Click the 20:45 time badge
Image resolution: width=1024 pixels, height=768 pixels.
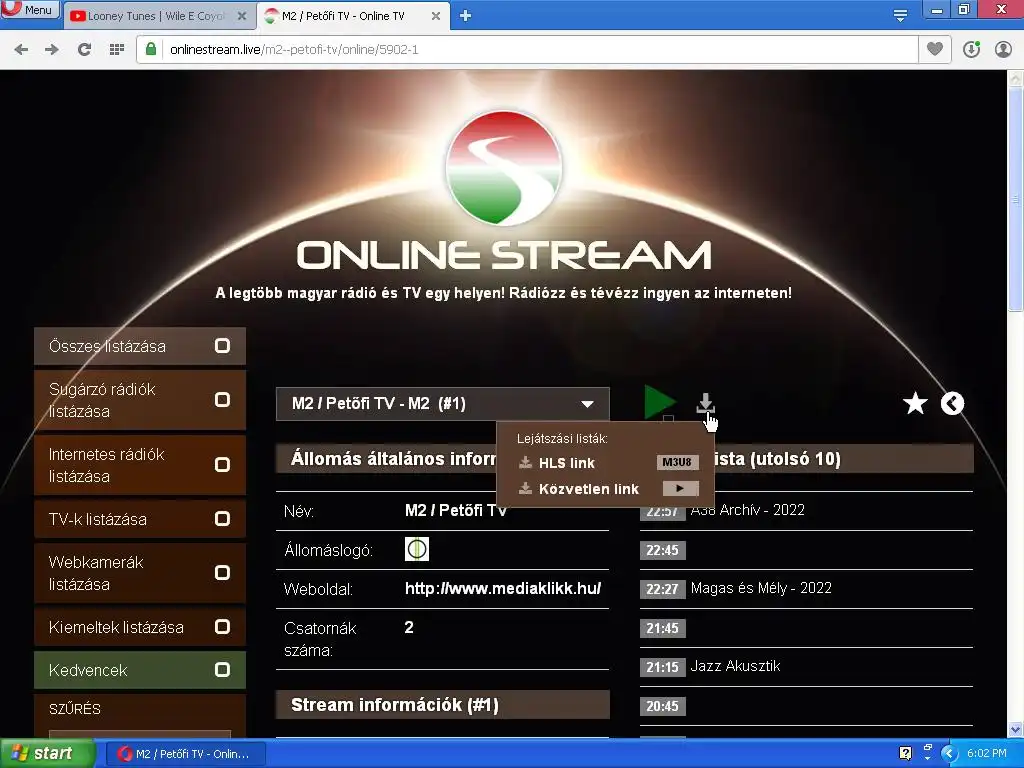[x=662, y=706]
